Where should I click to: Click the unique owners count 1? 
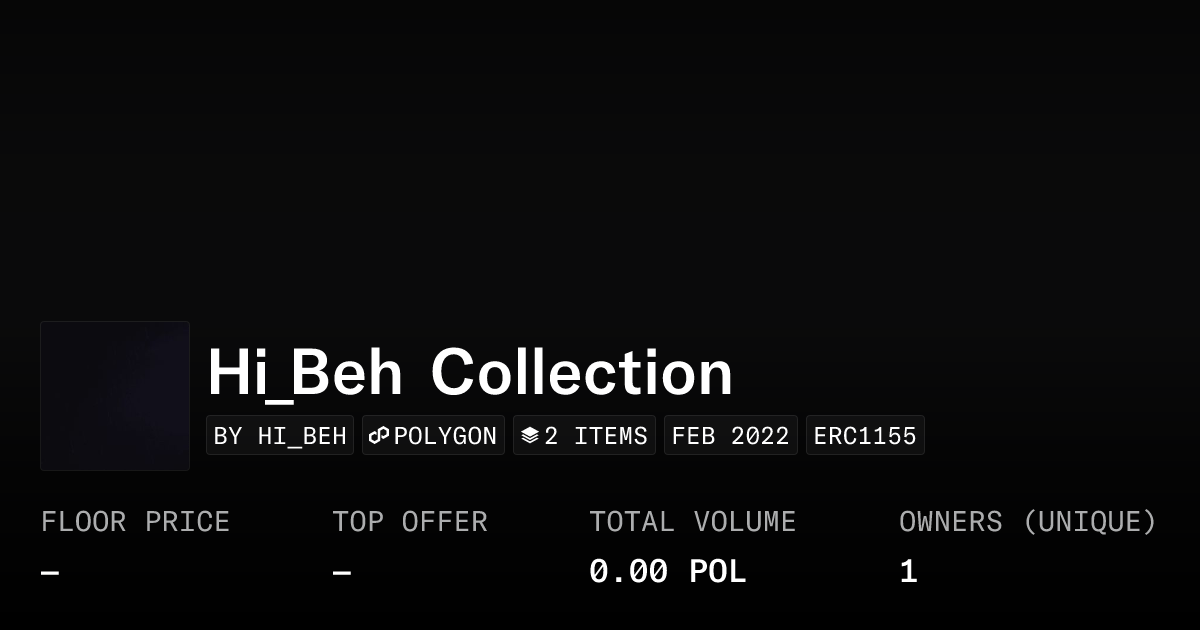(x=908, y=572)
